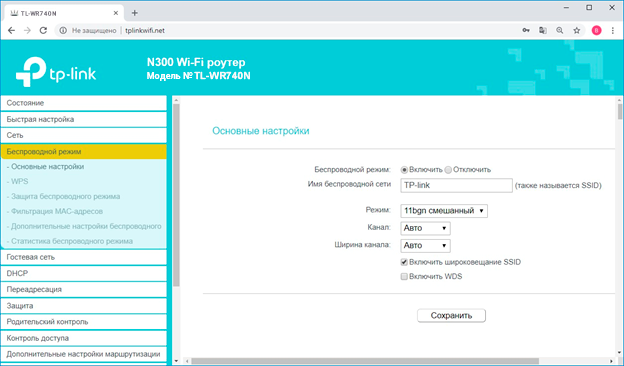This screenshot has width=624, height=366.
Task: Select the Отключить radio button
Action: (448, 170)
